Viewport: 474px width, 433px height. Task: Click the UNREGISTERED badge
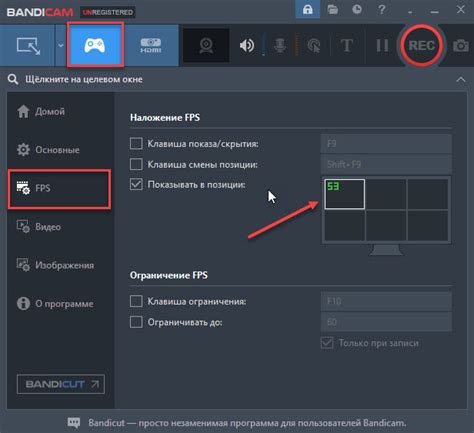point(107,12)
